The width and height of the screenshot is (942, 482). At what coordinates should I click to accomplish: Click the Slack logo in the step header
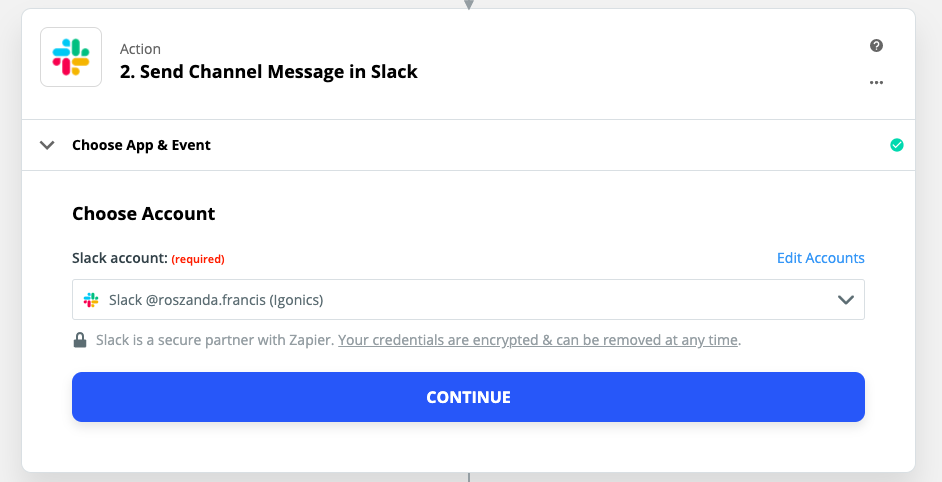coord(71,58)
